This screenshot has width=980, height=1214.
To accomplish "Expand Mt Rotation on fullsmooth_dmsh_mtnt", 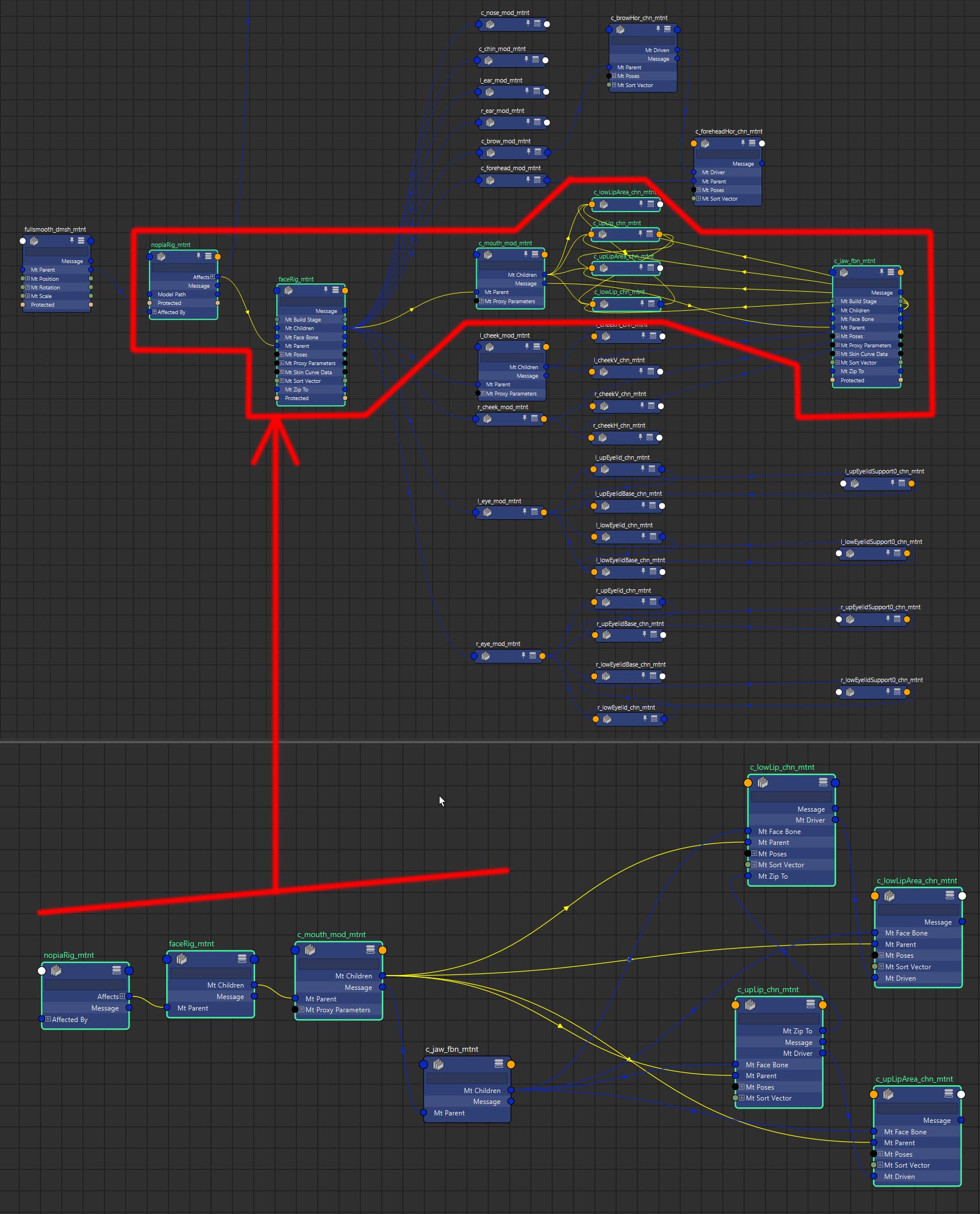I will click(28, 287).
